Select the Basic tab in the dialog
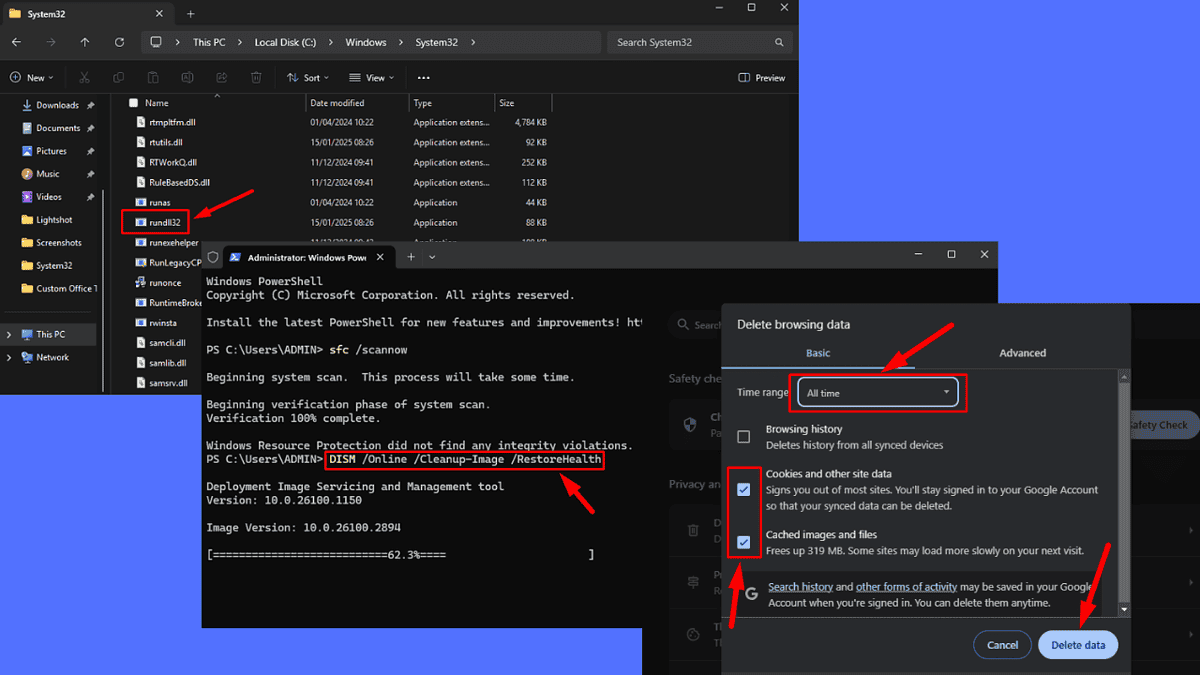Image resolution: width=1200 pixels, height=675 pixels. point(817,353)
